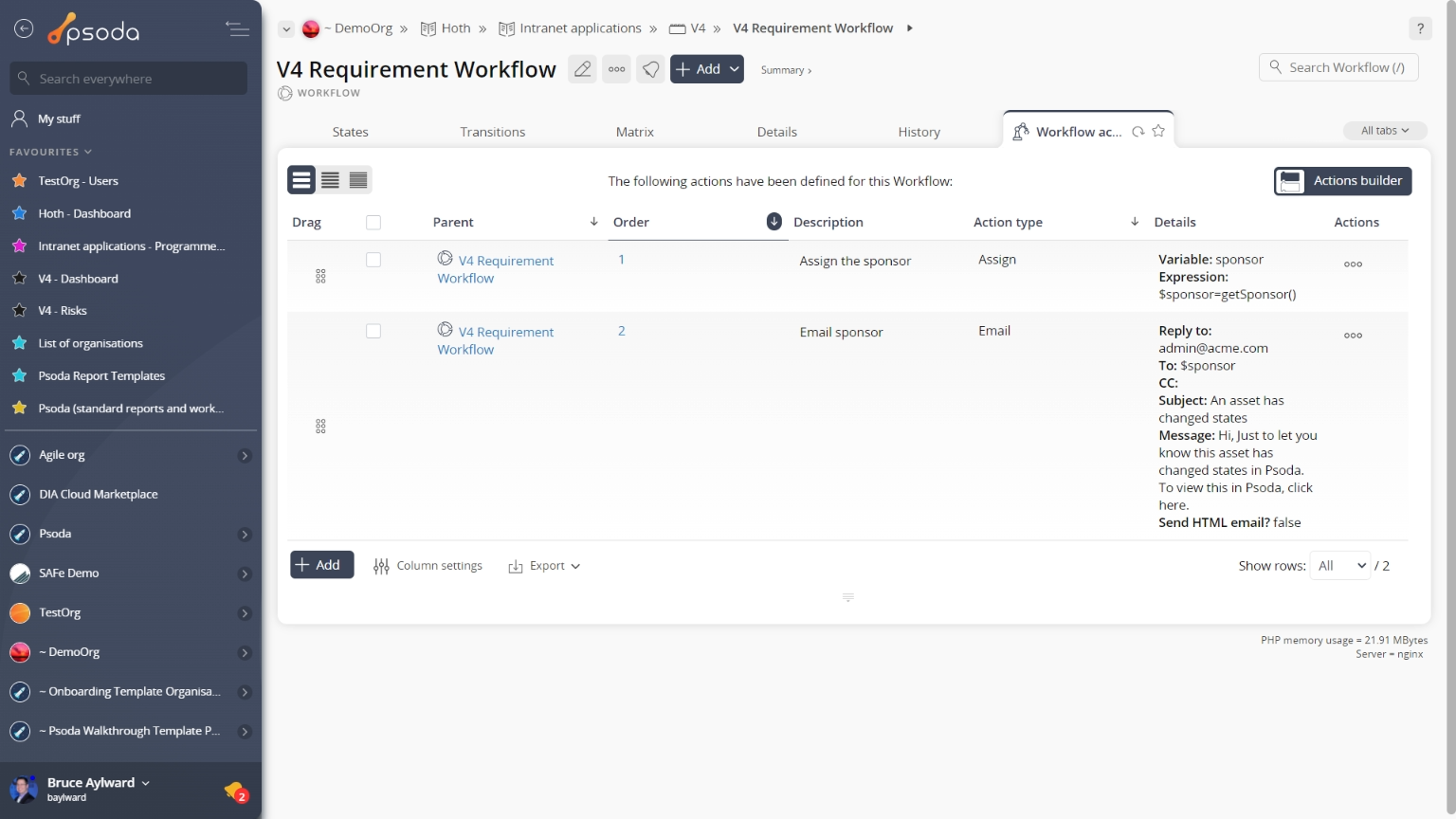Click the favourite heart icon beside title
The height and width of the screenshot is (819, 1456).
coord(650,69)
